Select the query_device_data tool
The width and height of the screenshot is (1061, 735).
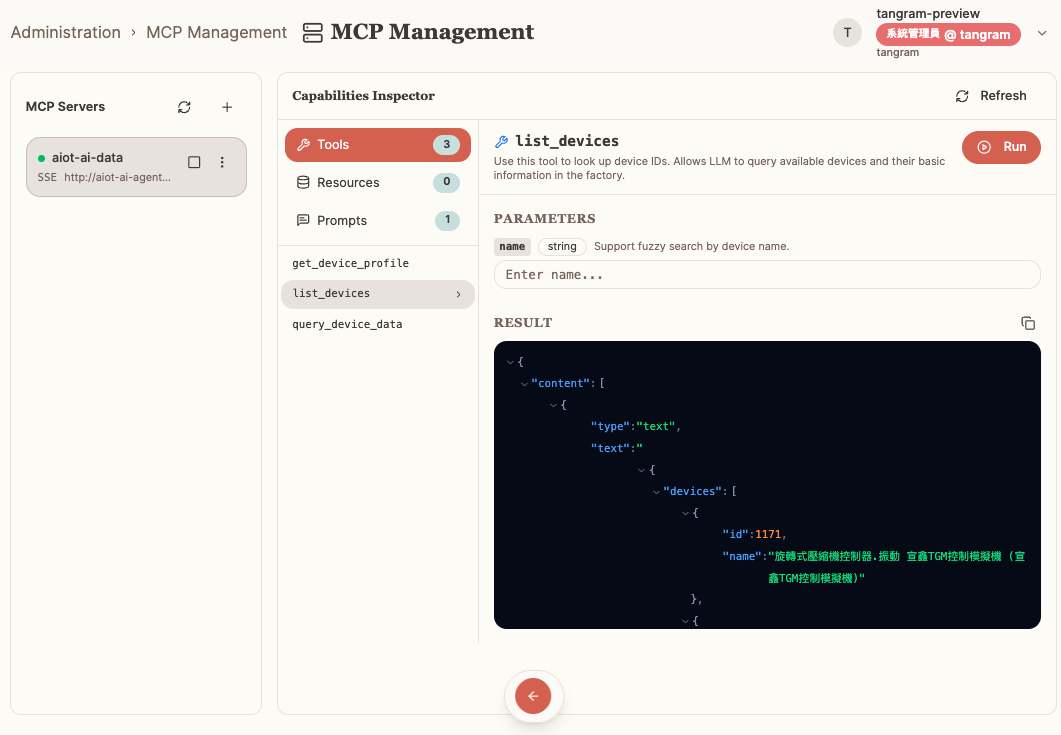coord(347,325)
